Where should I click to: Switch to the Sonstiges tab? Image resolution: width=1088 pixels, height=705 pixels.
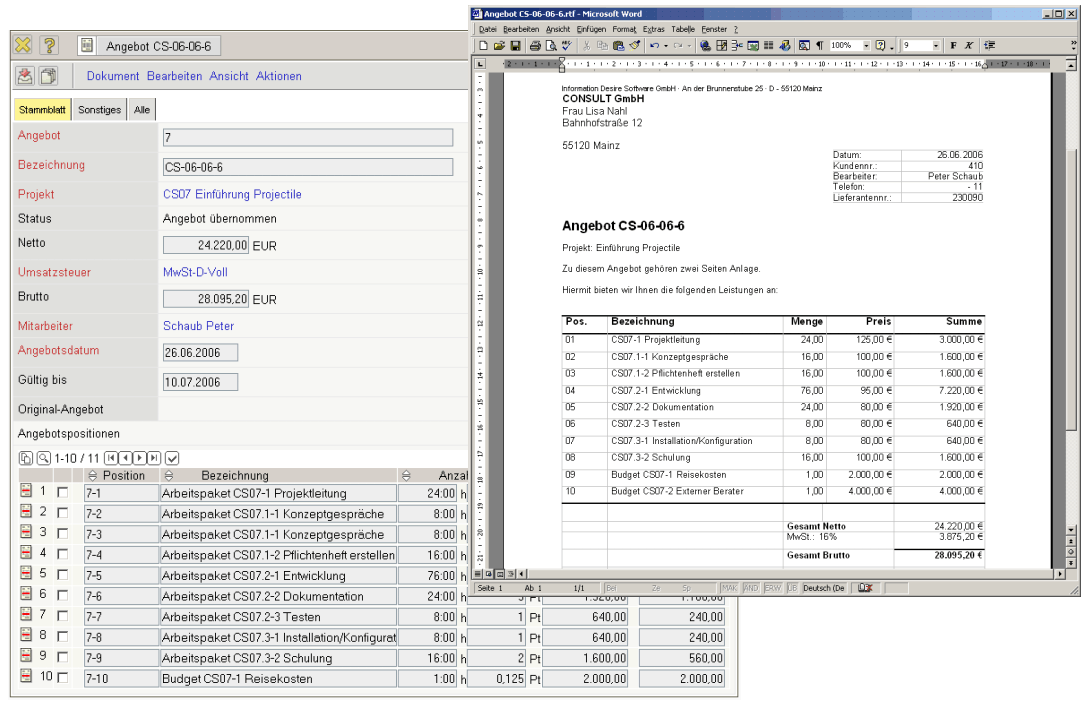point(100,110)
